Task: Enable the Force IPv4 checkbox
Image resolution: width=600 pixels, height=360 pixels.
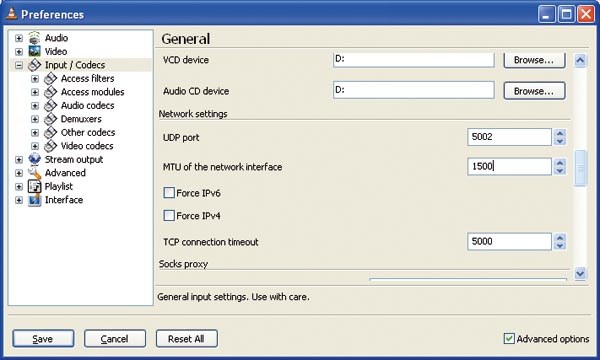Action: (169, 216)
